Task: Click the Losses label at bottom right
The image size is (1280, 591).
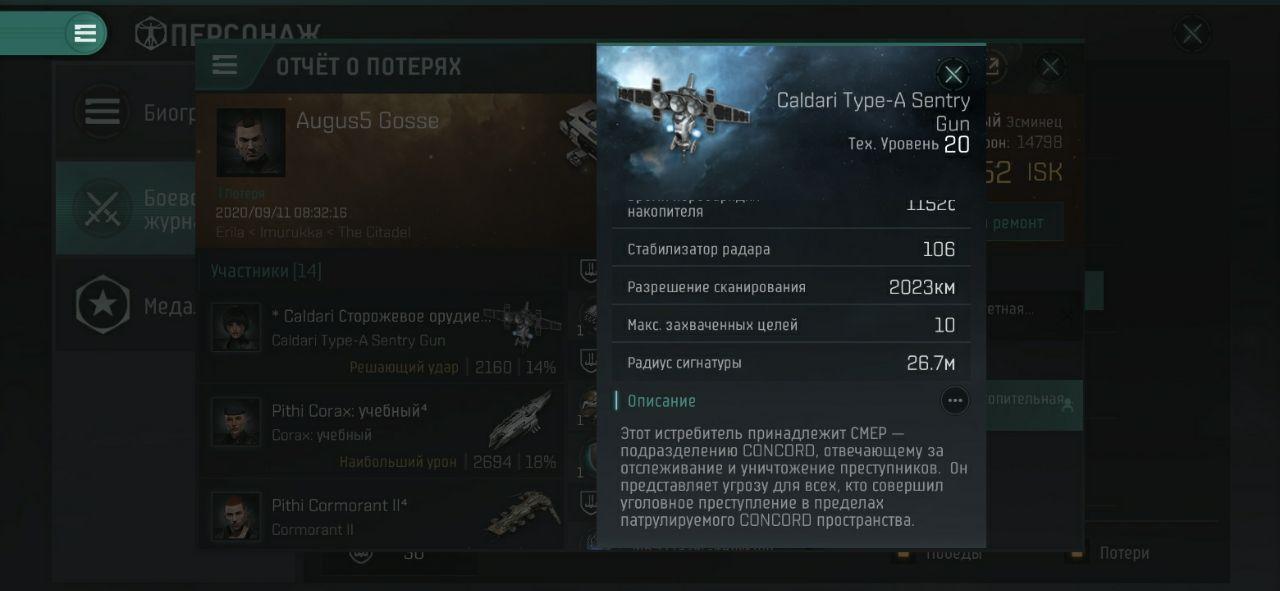Action: tap(1124, 553)
